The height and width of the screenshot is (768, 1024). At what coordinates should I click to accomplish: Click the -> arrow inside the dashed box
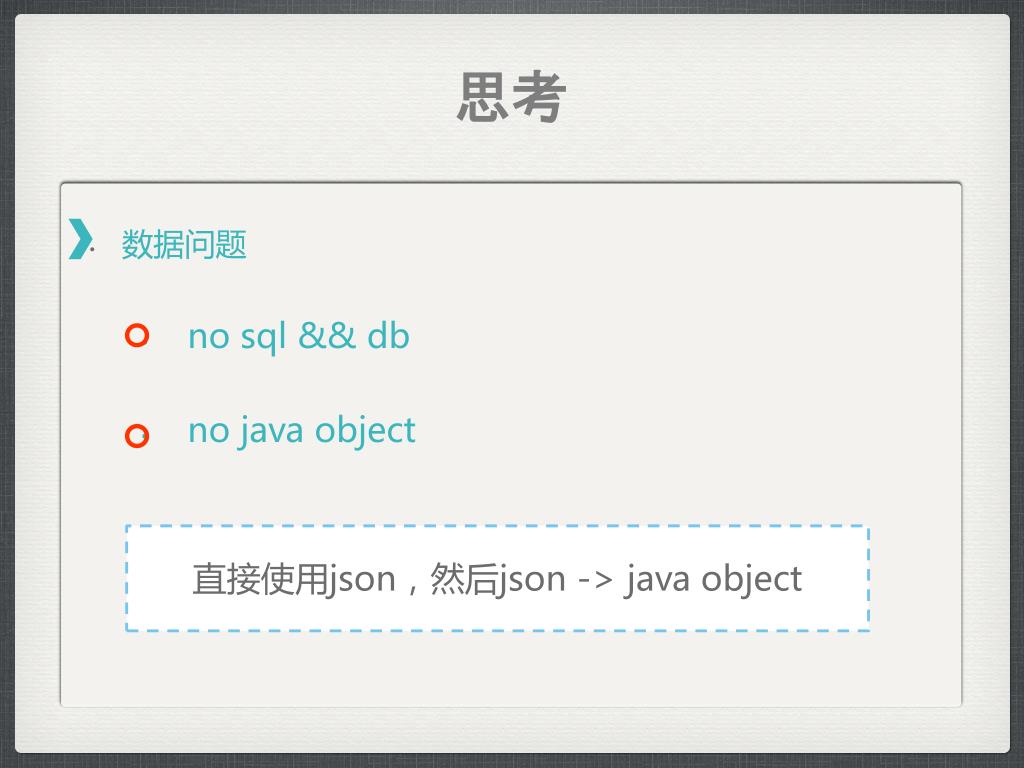pyautogui.click(x=596, y=579)
